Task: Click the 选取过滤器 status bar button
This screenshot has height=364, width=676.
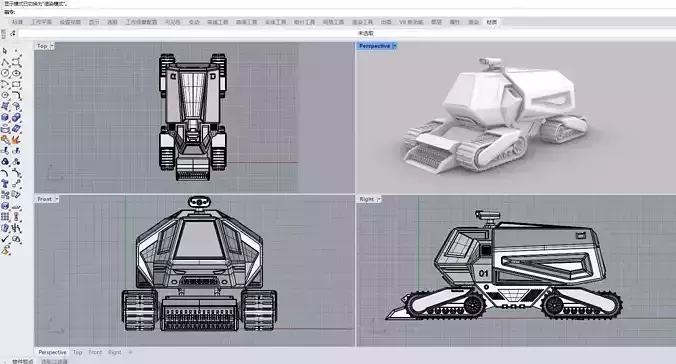Action: [x=54, y=361]
